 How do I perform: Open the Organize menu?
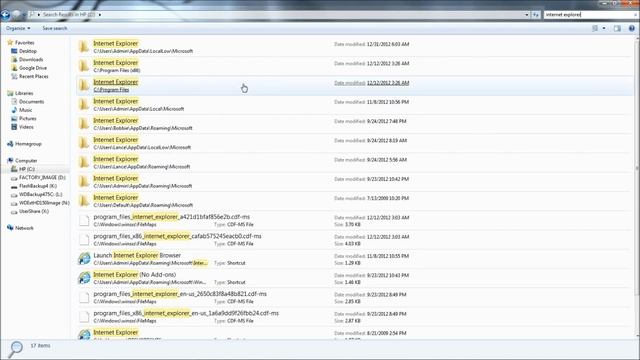[18, 28]
